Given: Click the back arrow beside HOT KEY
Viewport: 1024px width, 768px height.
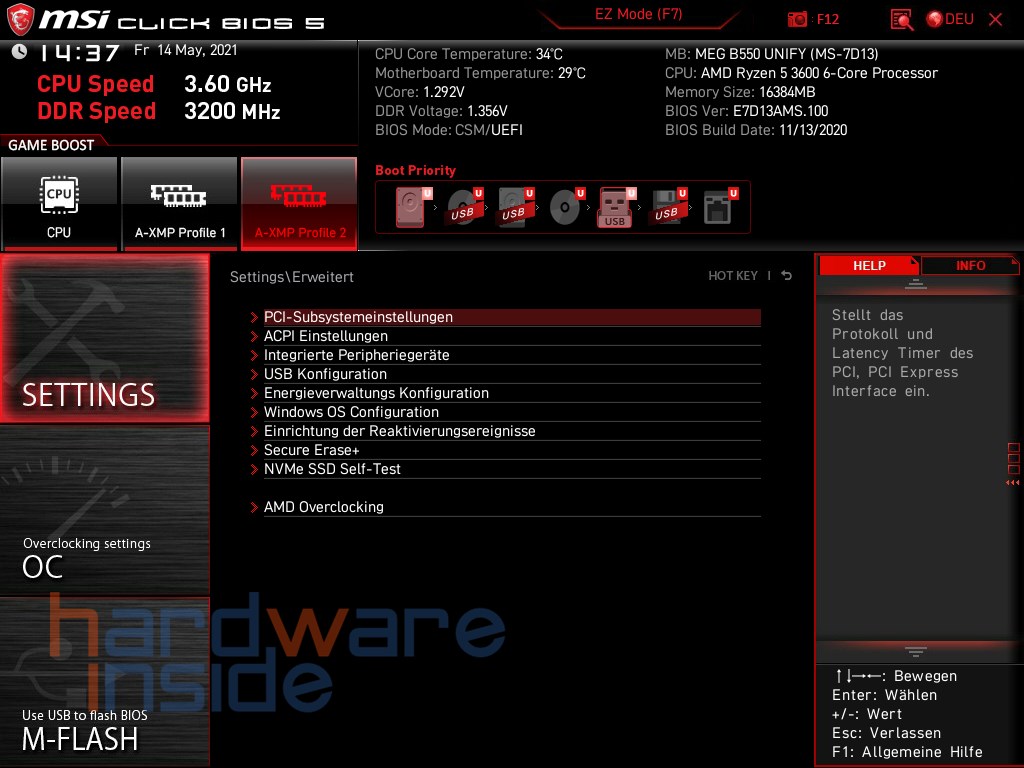Looking at the screenshot, I should coord(786,275).
